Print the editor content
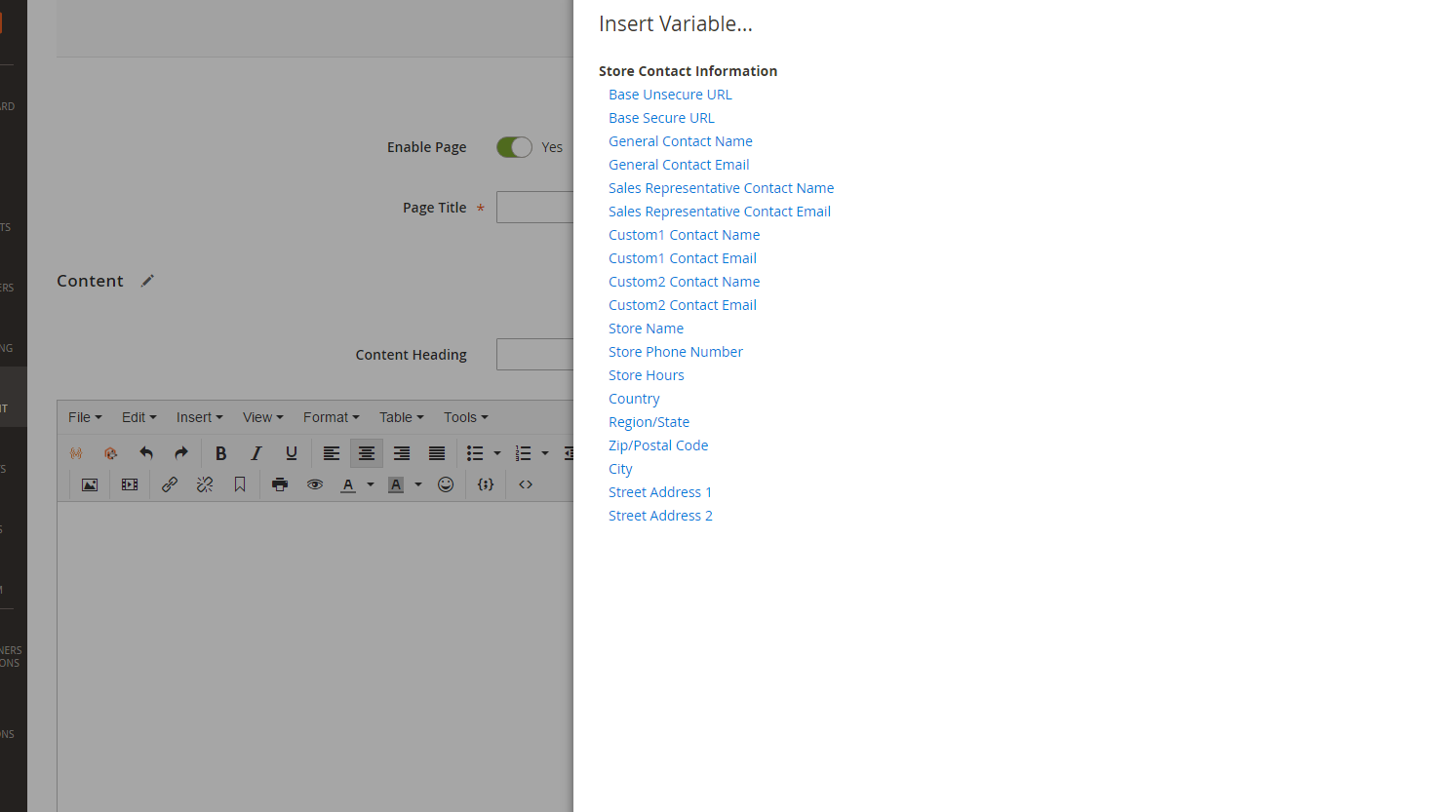Image resolution: width=1456 pixels, height=812 pixels. coord(280,484)
